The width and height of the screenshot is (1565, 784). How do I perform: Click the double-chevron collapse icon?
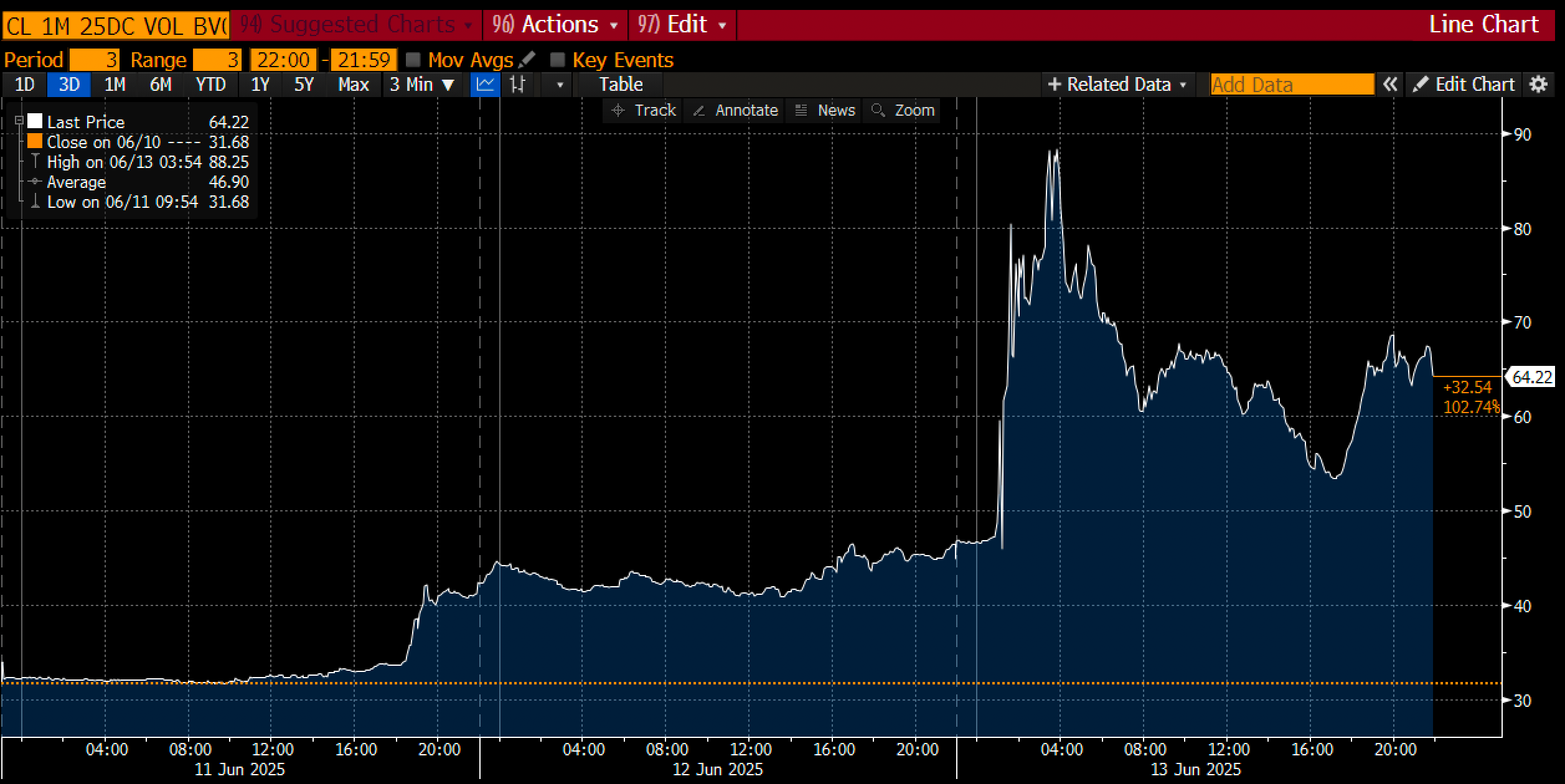point(1389,85)
